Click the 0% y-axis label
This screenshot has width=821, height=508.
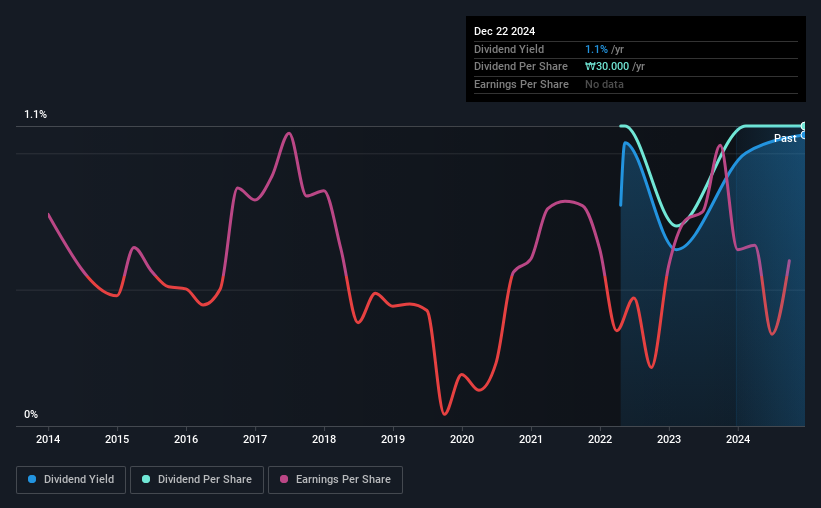(31, 414)
